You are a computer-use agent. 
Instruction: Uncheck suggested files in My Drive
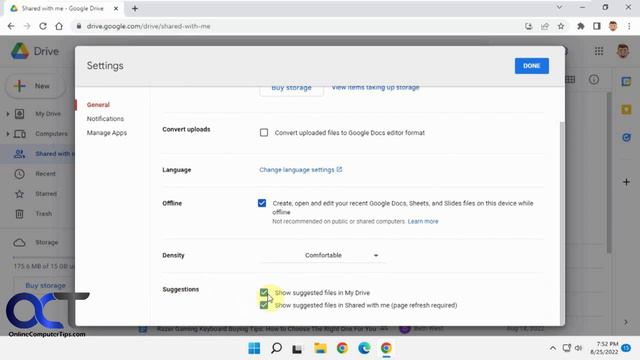pos(264,293)
